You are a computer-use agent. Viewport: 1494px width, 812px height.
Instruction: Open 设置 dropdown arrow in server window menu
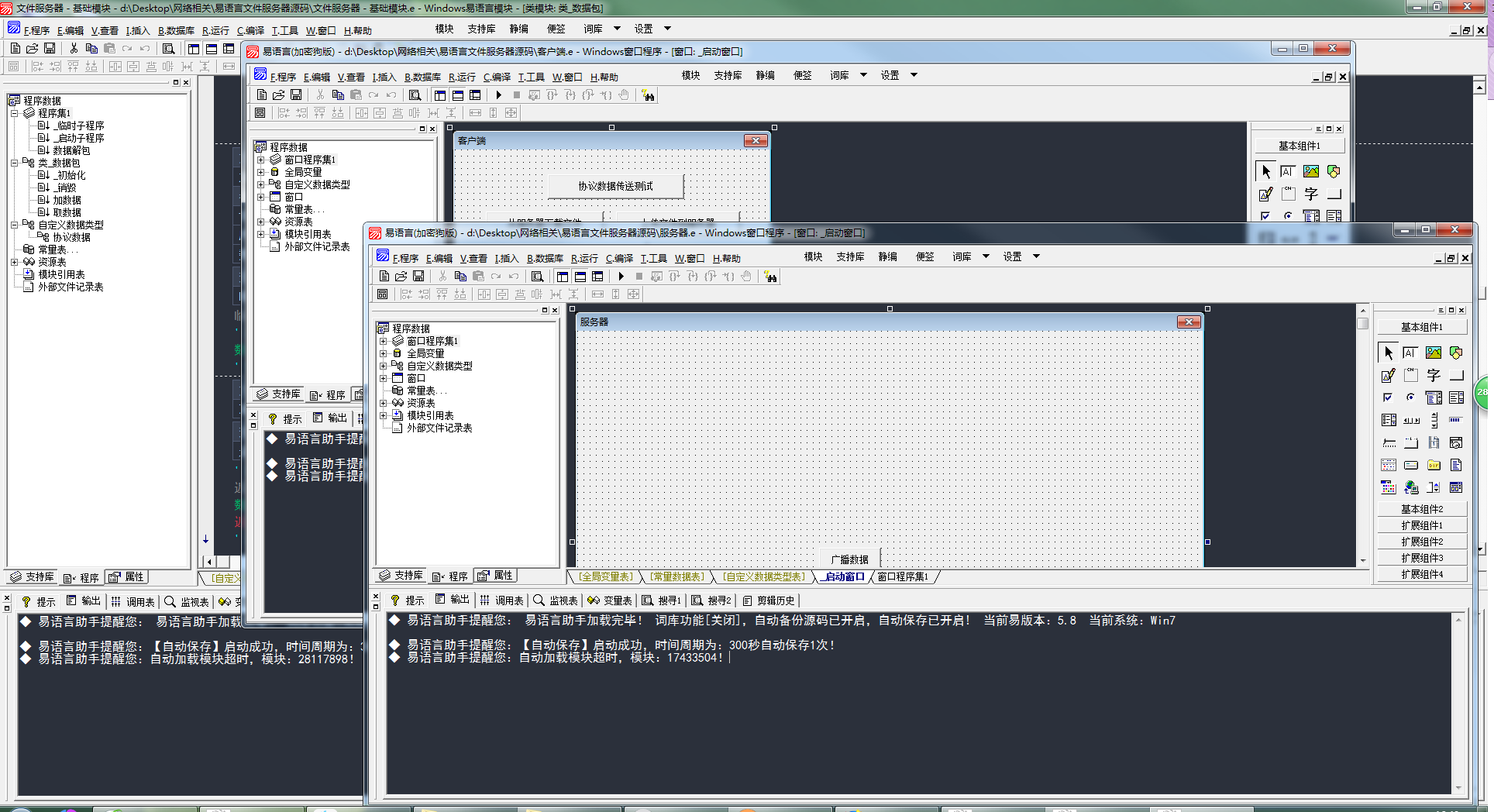(x=1036, y=256)
